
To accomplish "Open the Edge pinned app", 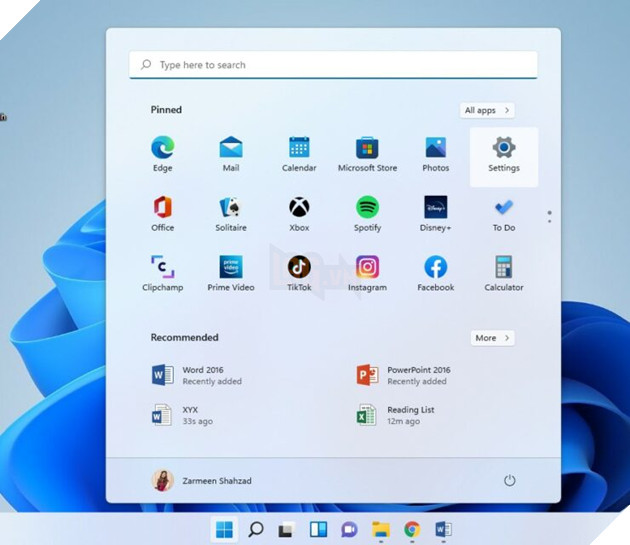I will pyautogui.click(x=163, y=154).
